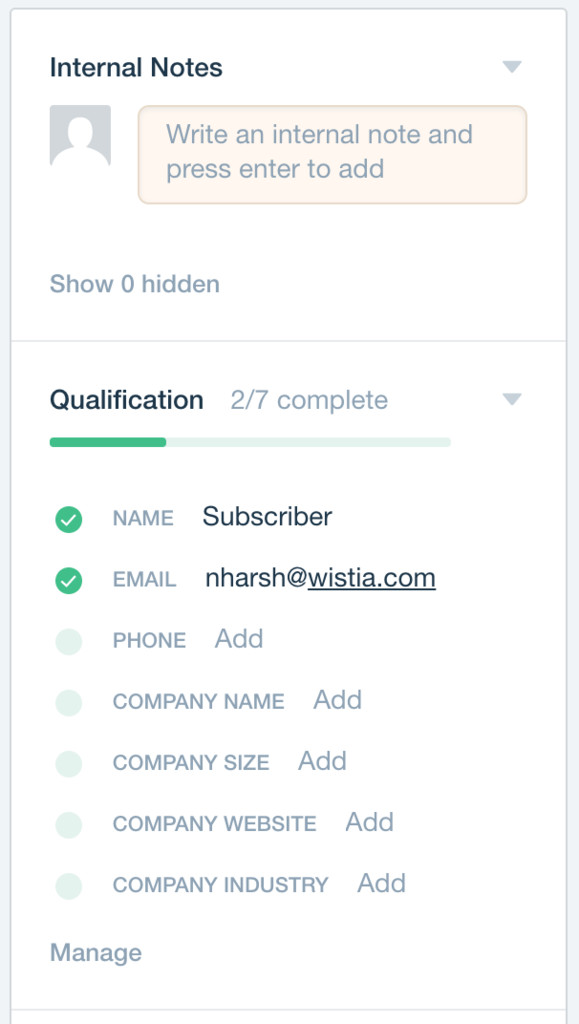Click the empty circle beside COMPANY WEBSITE
Image resolution: width=579 pixels, height=1024 pixels.
69,825
